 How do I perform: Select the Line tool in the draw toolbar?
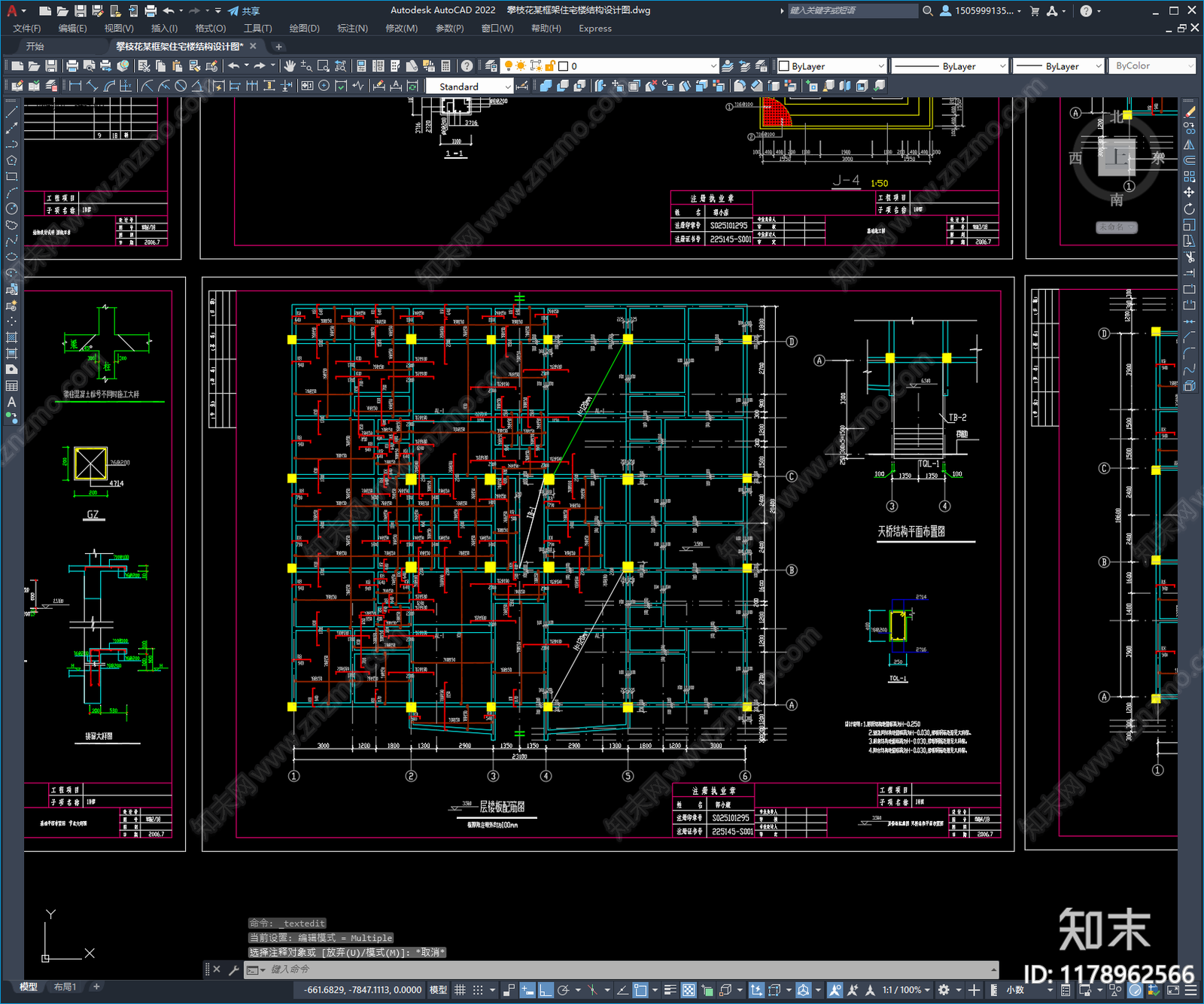(x=11, y=112)
